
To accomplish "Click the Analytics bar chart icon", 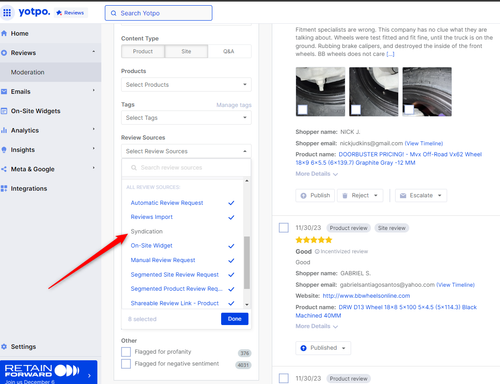I will (x=4, y=130).
